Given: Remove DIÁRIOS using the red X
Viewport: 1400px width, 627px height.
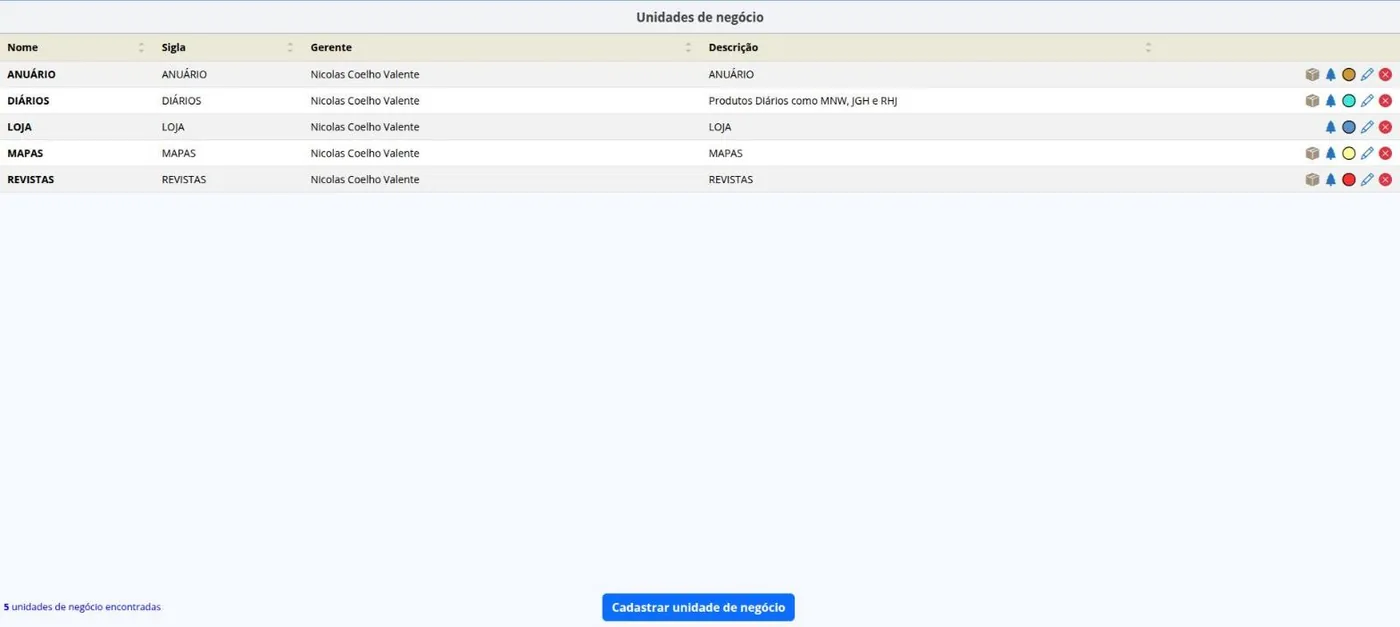Looking at the screenshot, I should pyautogui.click(x=1385, y=100).
